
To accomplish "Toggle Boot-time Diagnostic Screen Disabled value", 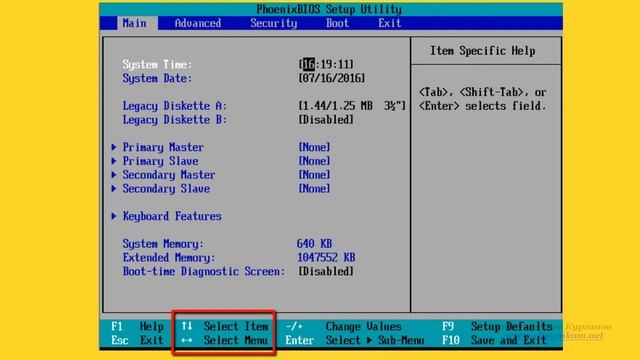I will click(326, 271).
